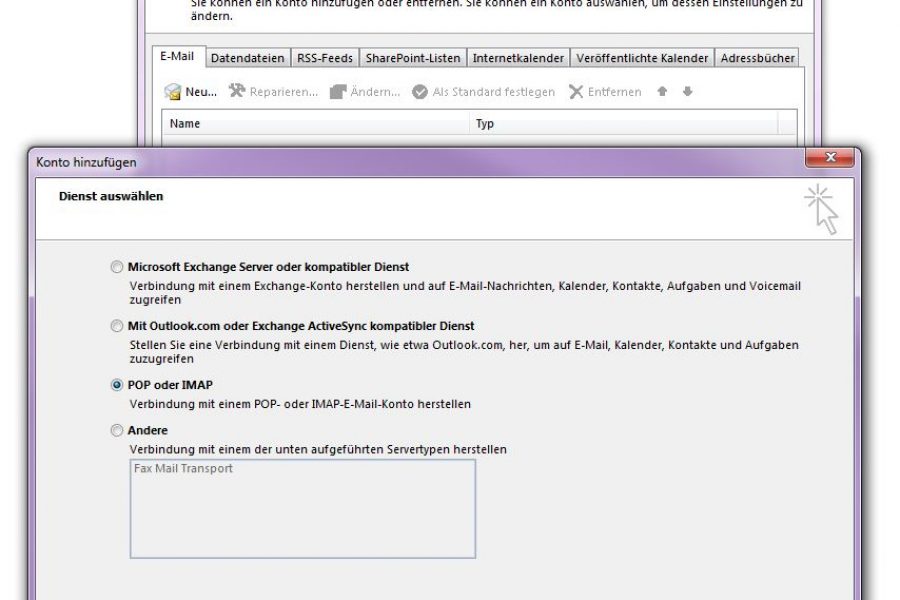Sort accounts by the Typ column header
Screen dimensions: 900x600
[x=624, y=123]
